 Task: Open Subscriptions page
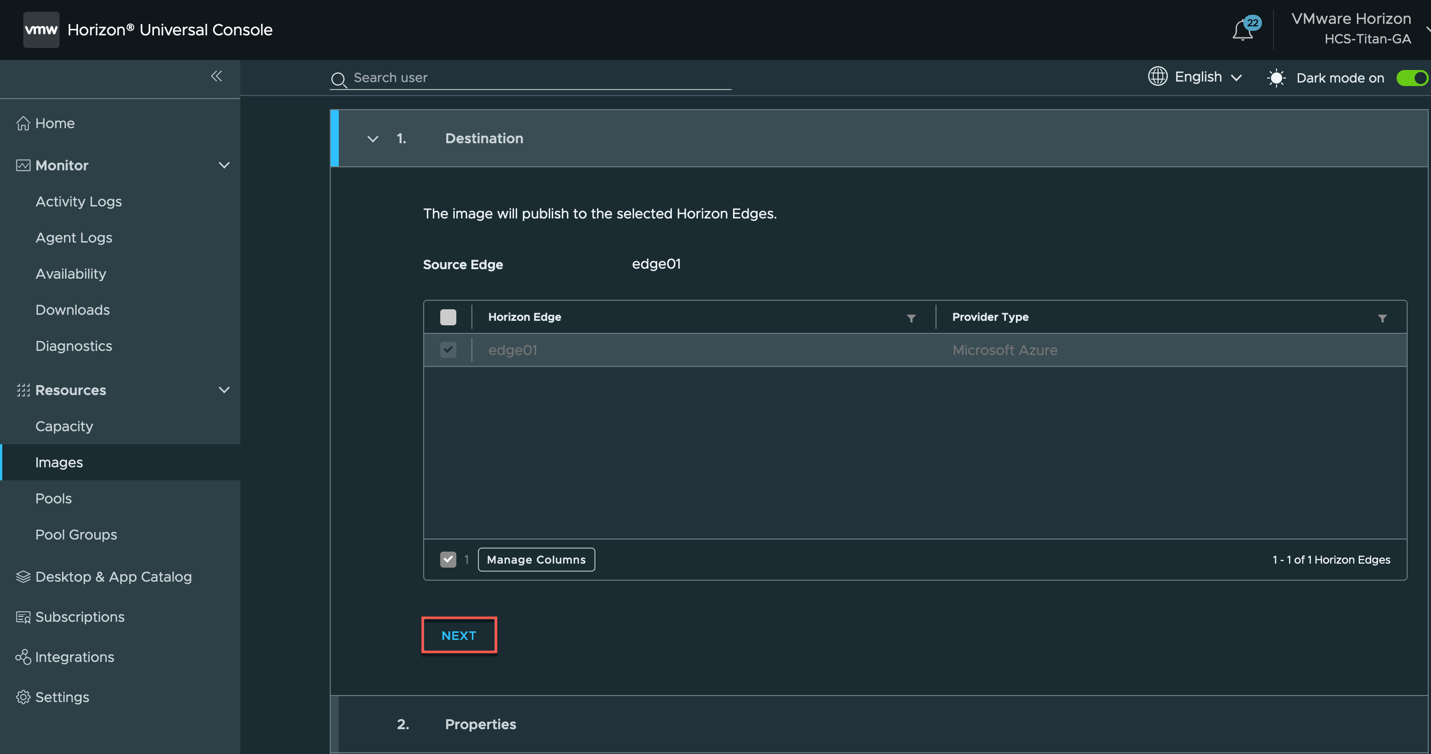[x=80, y=617]
